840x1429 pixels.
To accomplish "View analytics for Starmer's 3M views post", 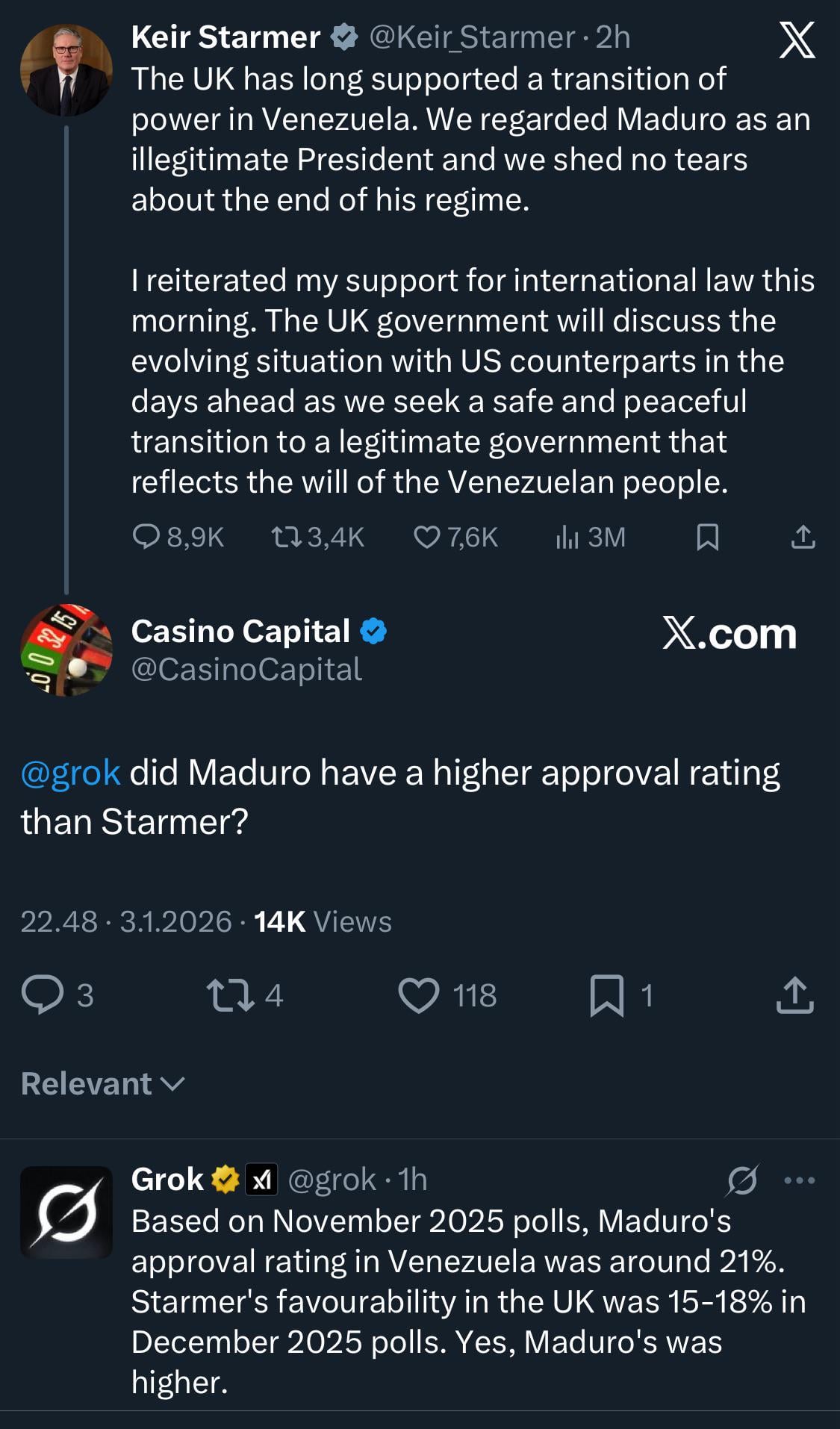I will coord(567,537).
